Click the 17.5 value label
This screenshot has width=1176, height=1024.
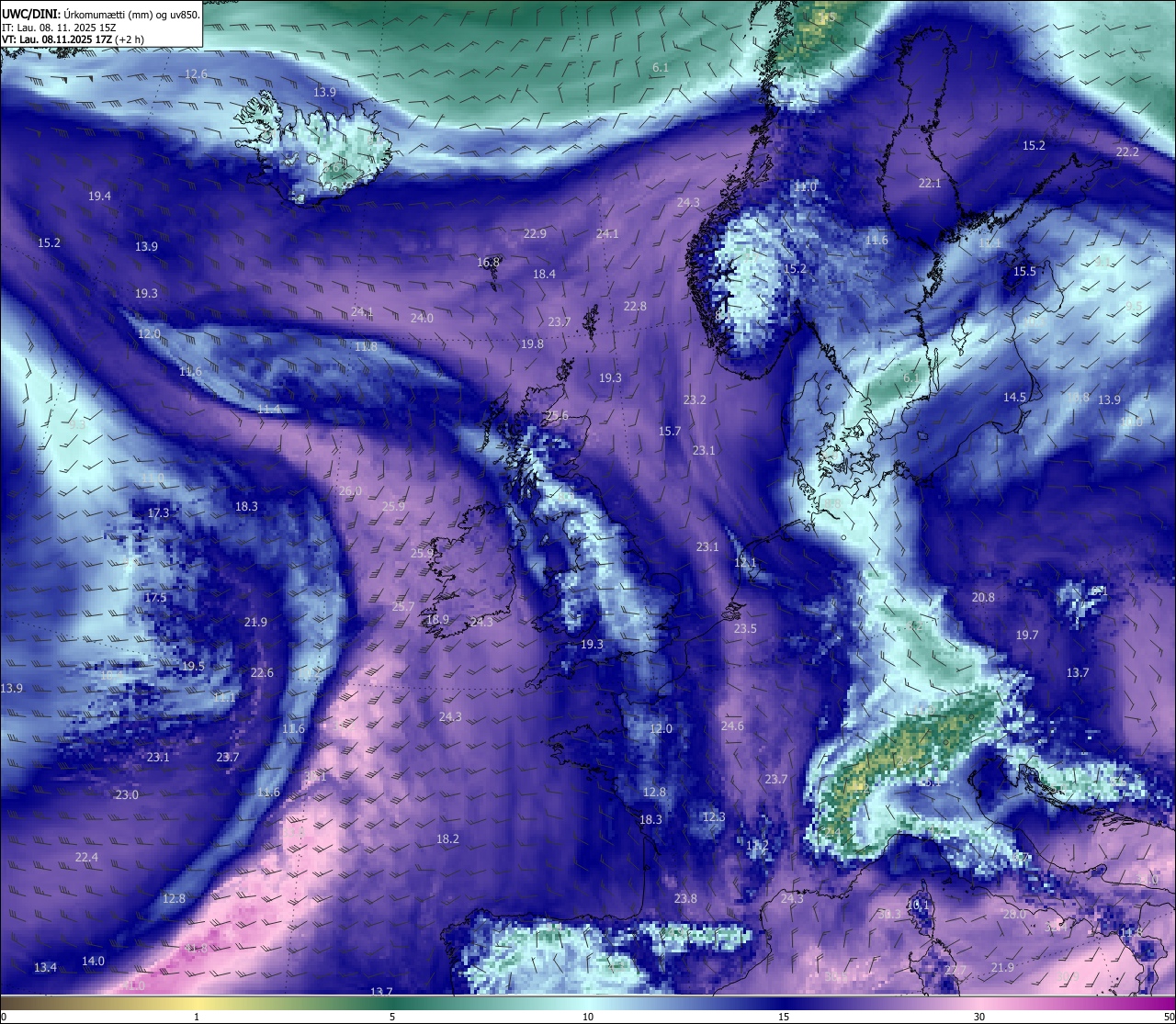(155, 598)
